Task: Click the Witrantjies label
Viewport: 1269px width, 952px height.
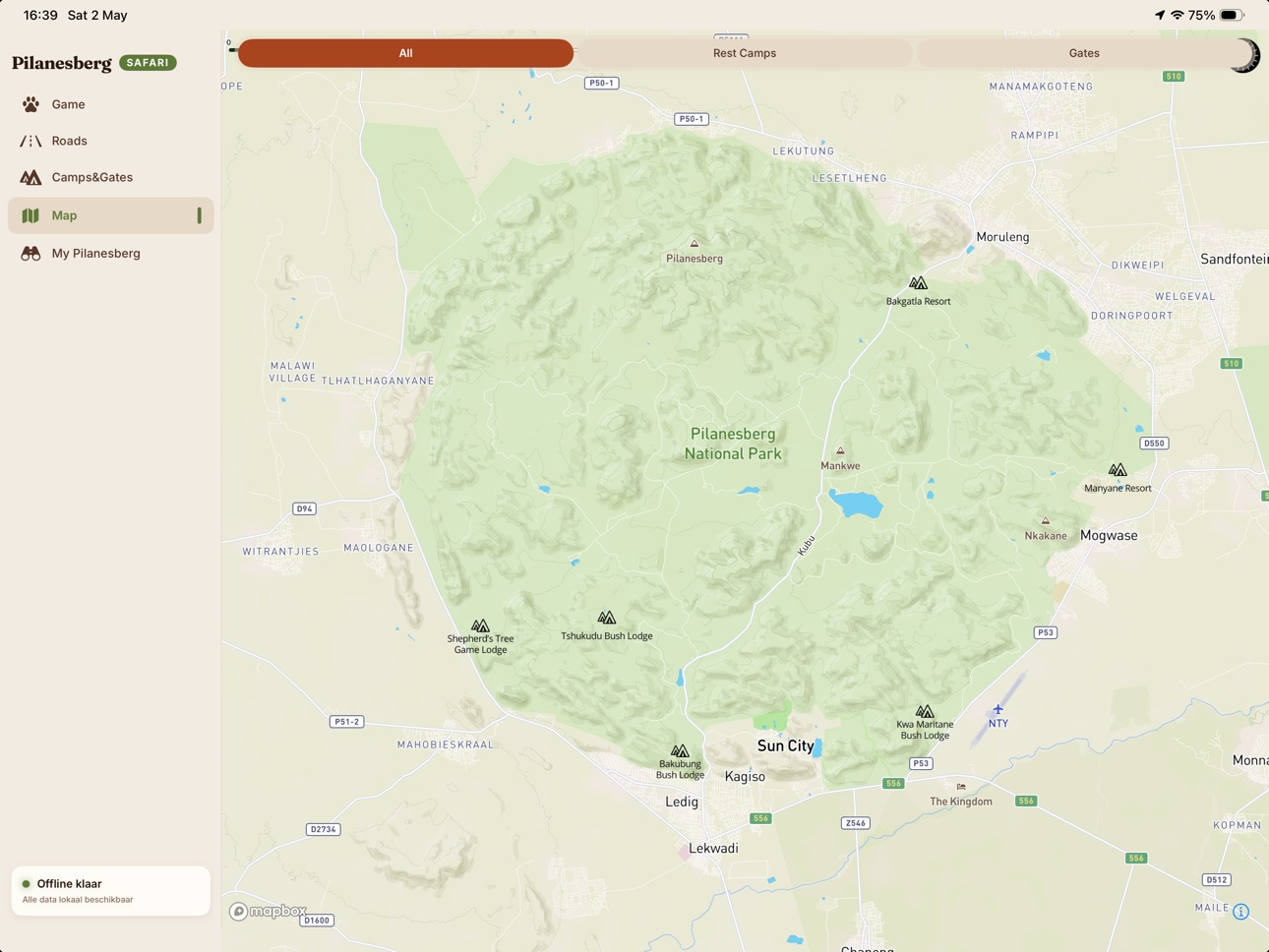Action: pos(280,552)
